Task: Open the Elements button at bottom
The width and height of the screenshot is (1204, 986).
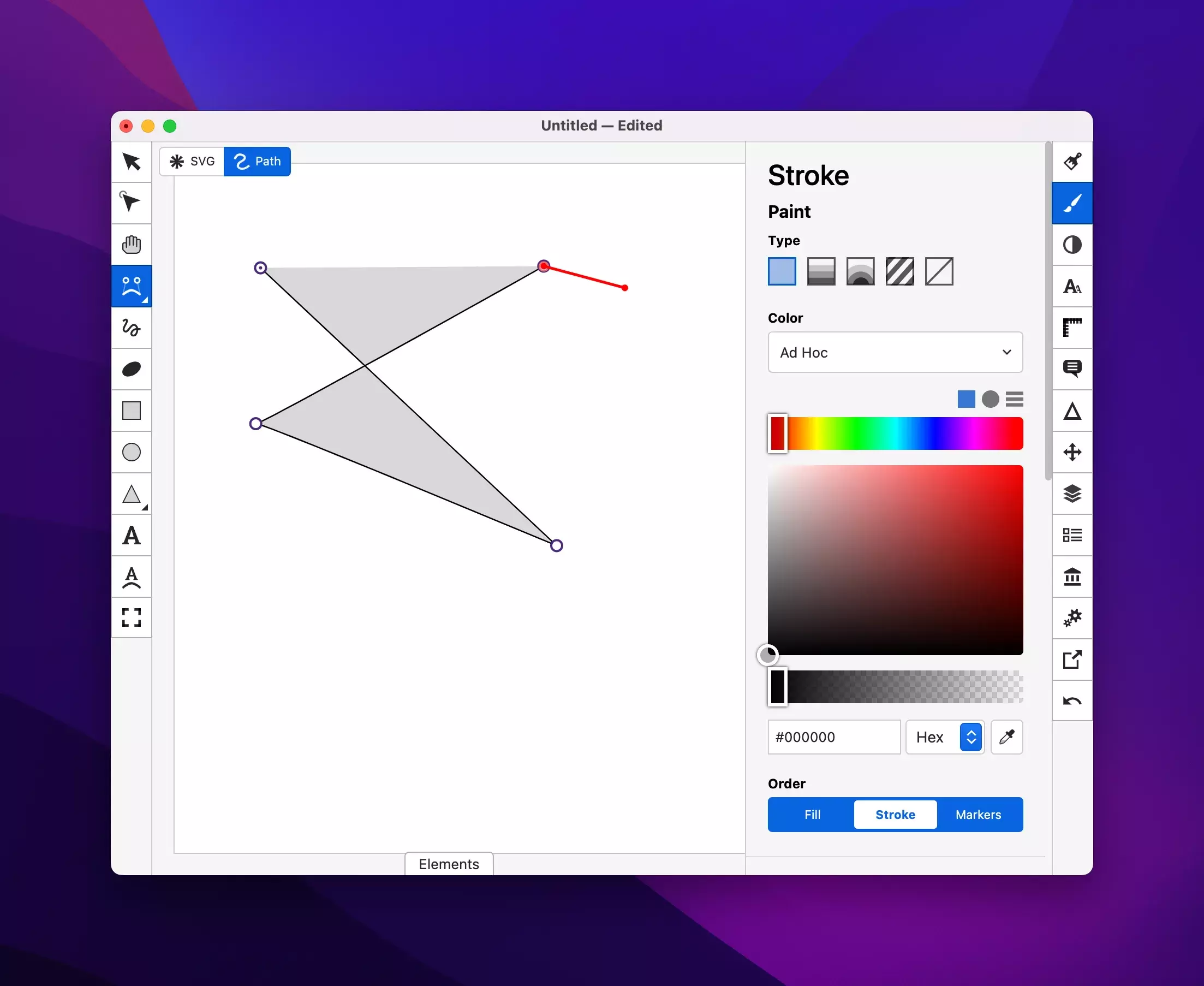Action: 449,863
